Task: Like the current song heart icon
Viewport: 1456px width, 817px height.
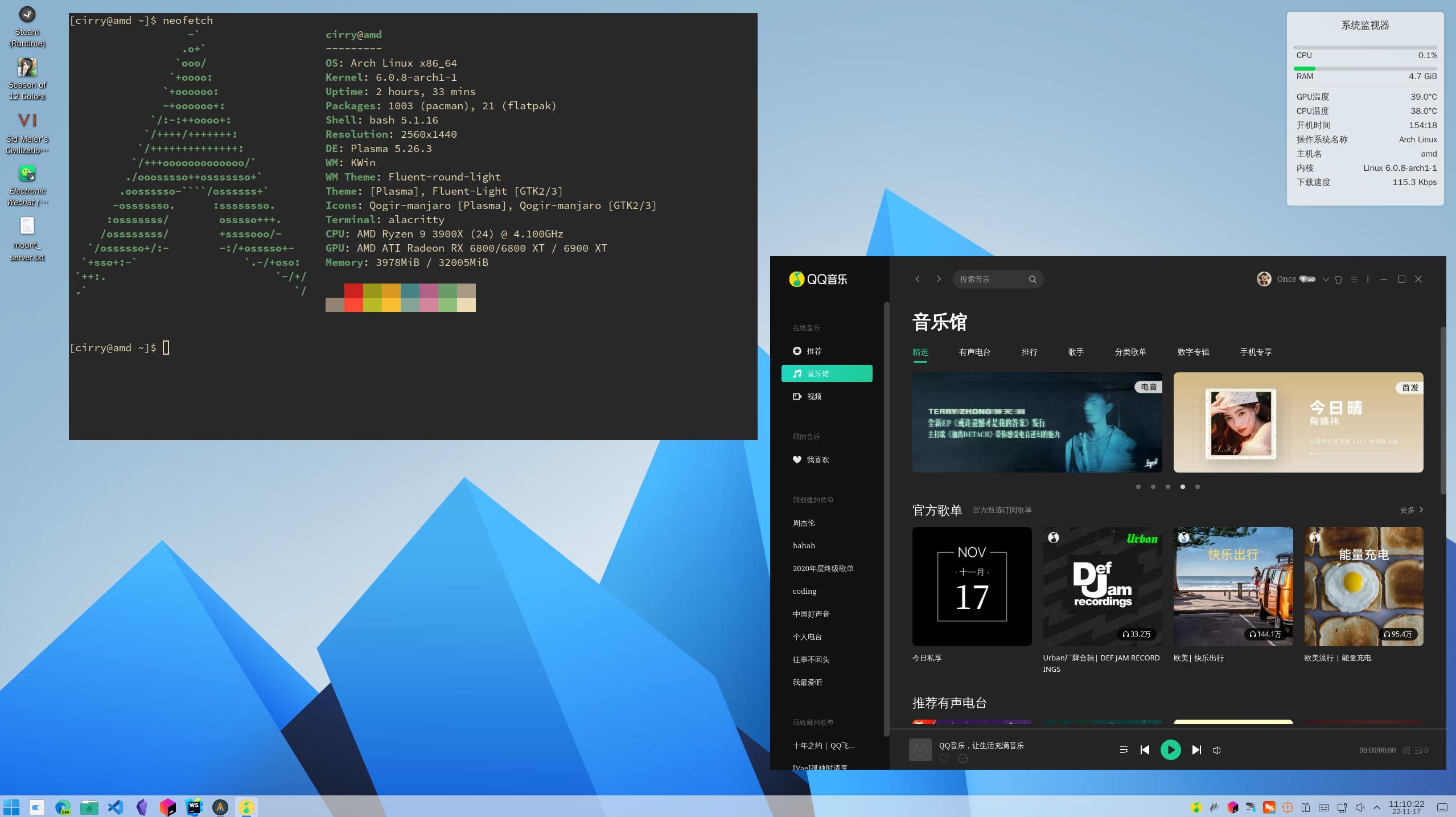Action: 944,758
